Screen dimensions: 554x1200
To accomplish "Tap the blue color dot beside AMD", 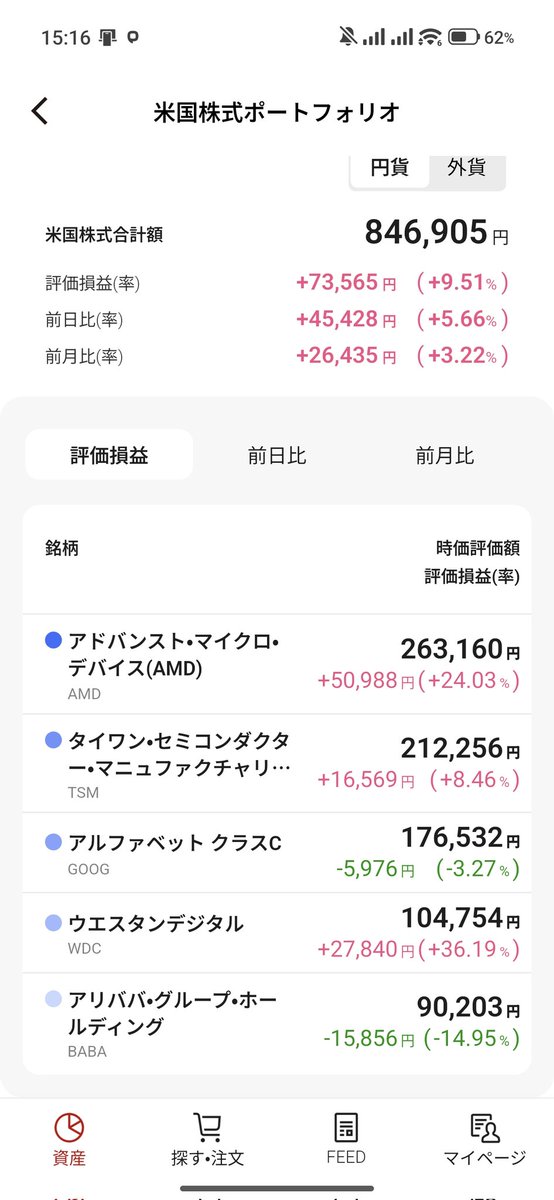I will click(x=54, y=640).
